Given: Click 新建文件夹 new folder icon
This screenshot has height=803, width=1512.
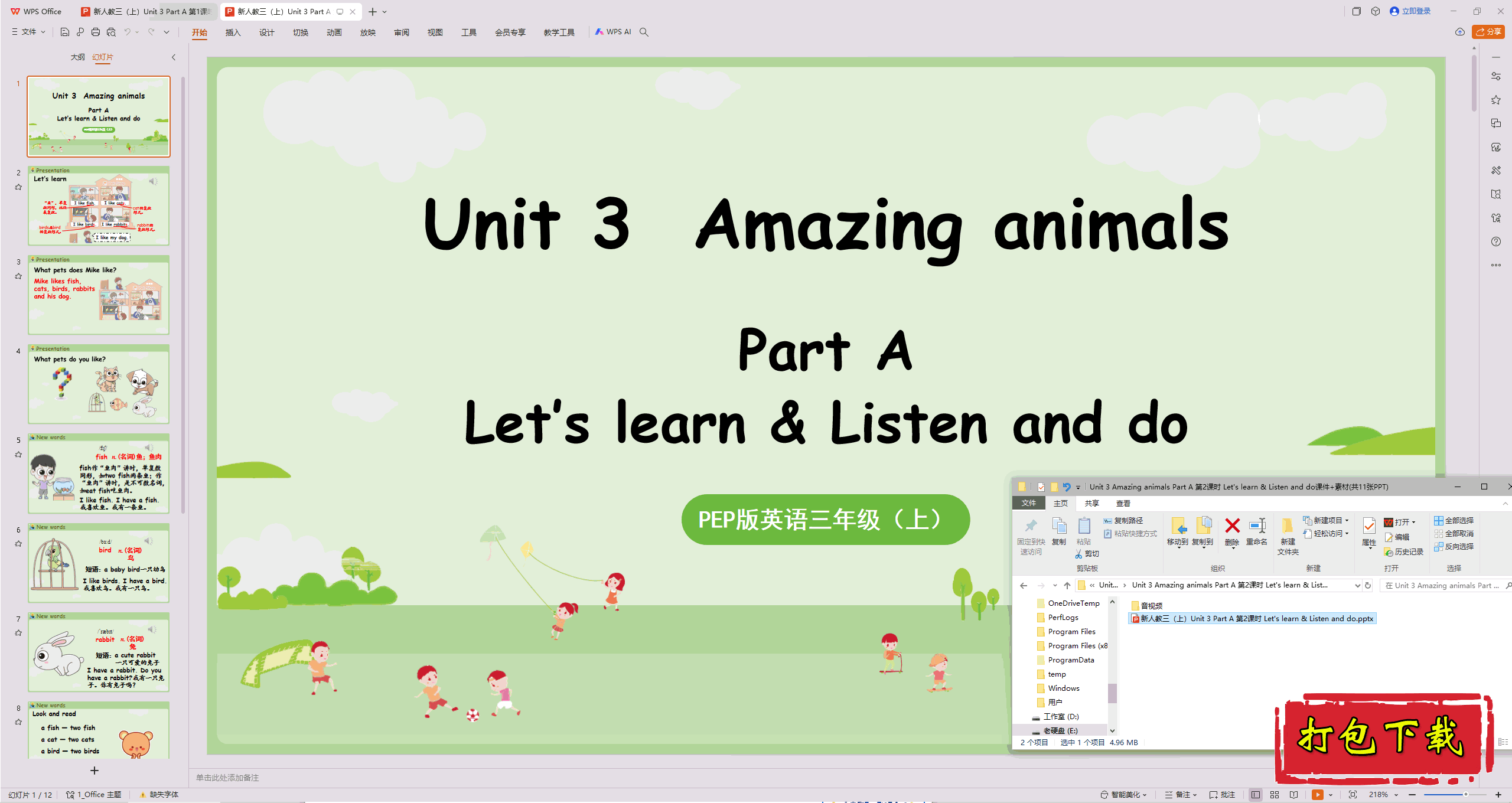Looking at the screenshot, I should [x=1288, y=536].
